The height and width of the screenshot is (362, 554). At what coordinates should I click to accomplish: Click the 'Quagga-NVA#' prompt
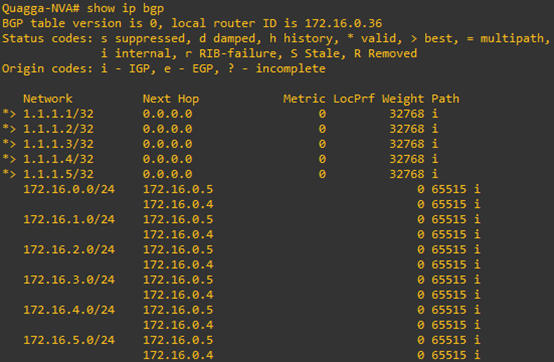[41, 8]
